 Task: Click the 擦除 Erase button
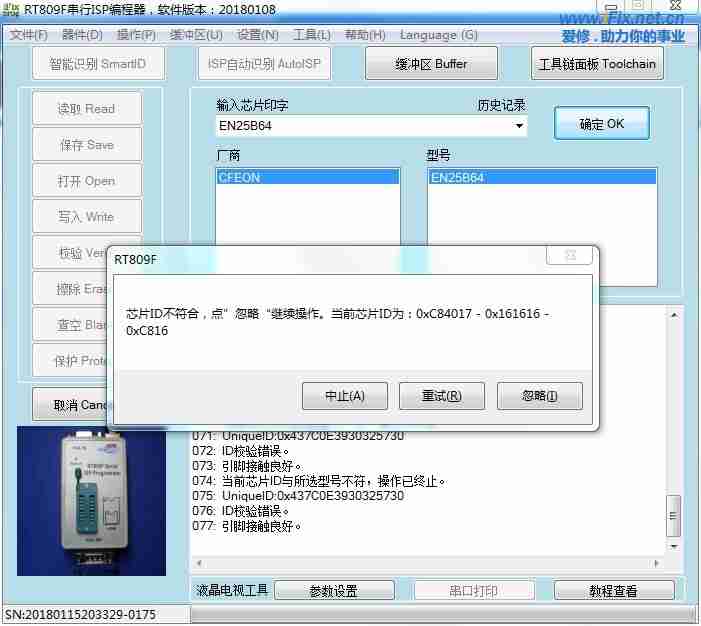70,289
